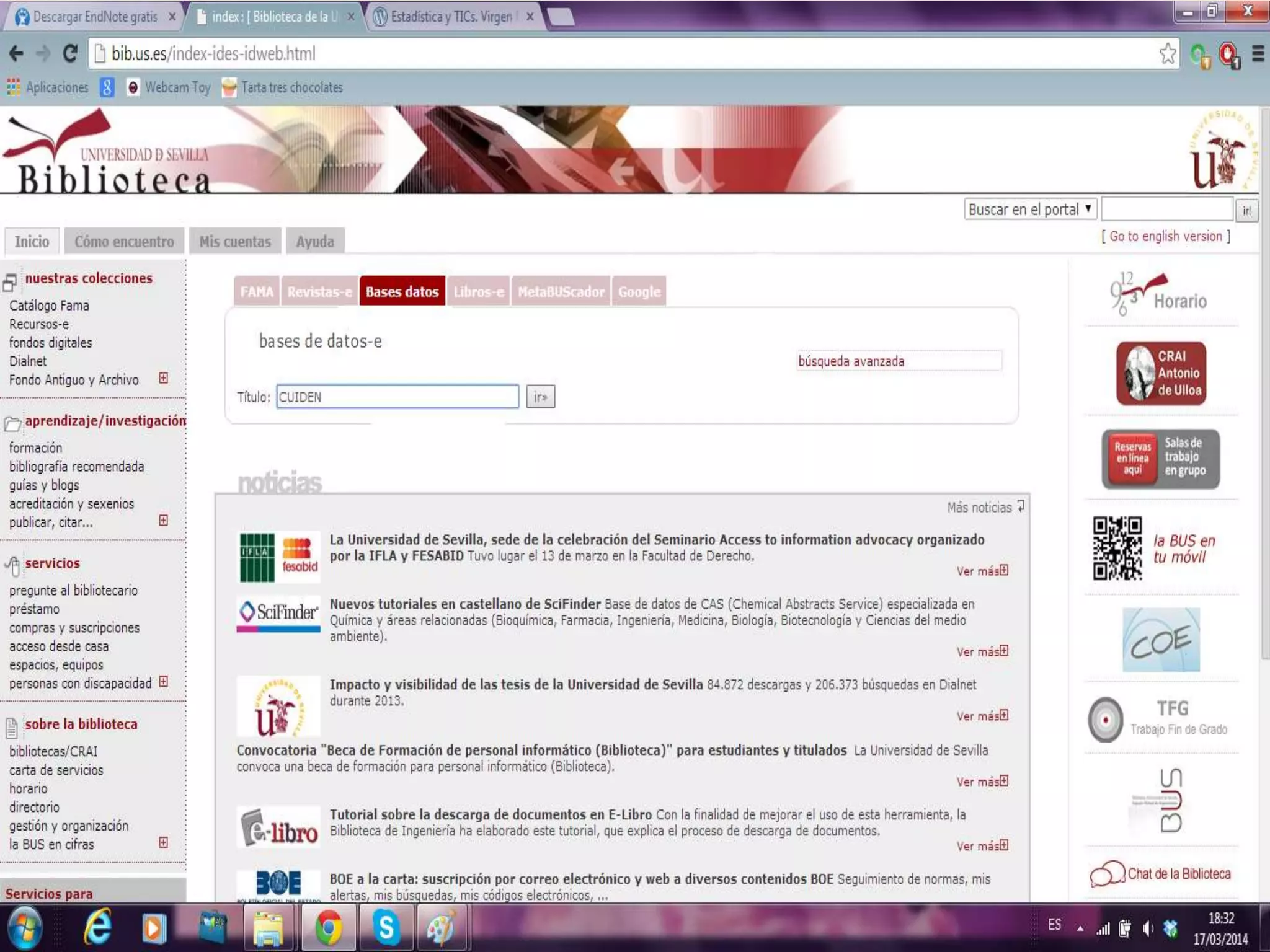Reload the page with the refresh icon

pos(71,54)
